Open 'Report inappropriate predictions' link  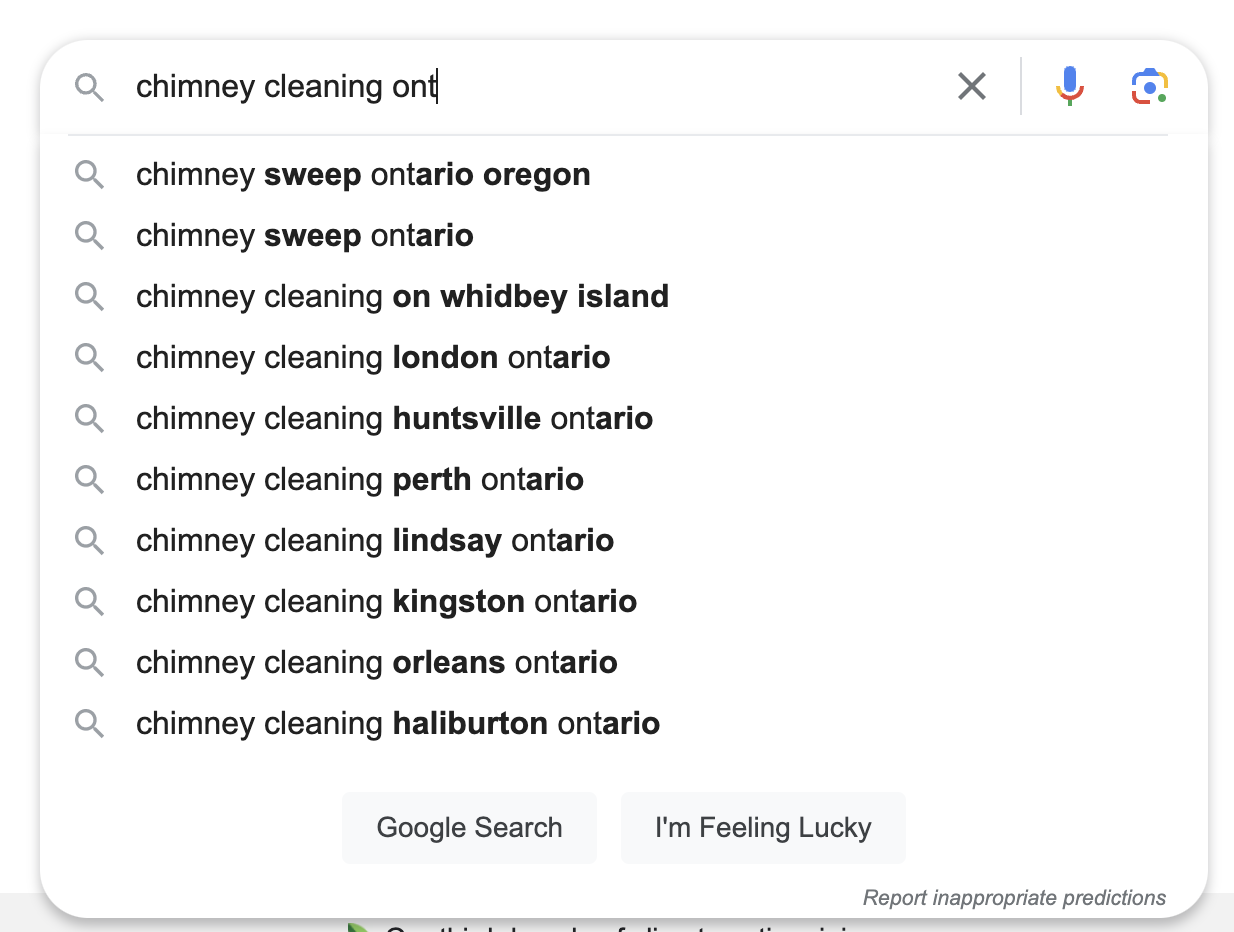pyautogui.click(x=1013, y=897)
